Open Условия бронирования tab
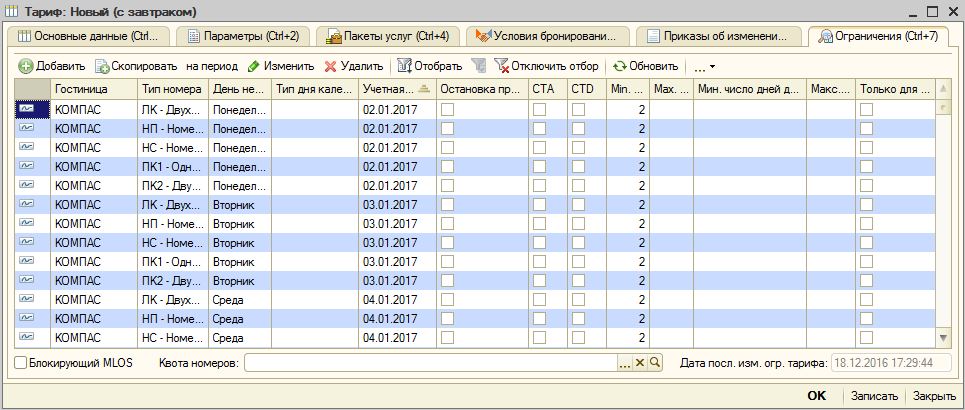Screen dimensions: 965x410 click(548, 36)
